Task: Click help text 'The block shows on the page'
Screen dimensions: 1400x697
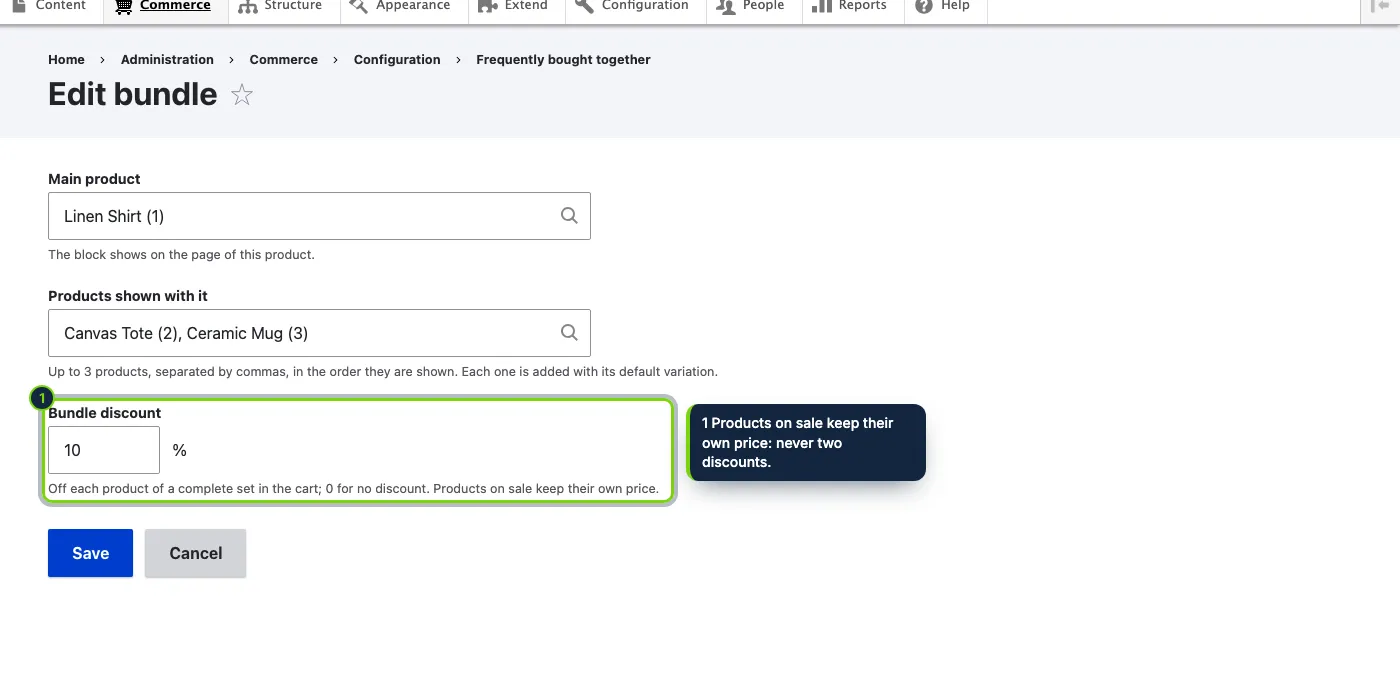Action: click(x=181, y=255)
